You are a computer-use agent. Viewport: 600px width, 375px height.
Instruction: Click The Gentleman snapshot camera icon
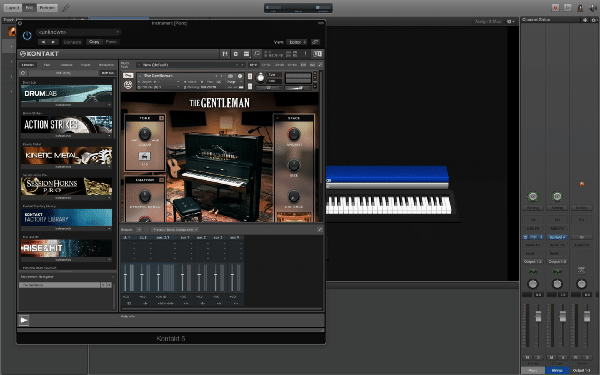pyautogui.click(x=230, y=76)
